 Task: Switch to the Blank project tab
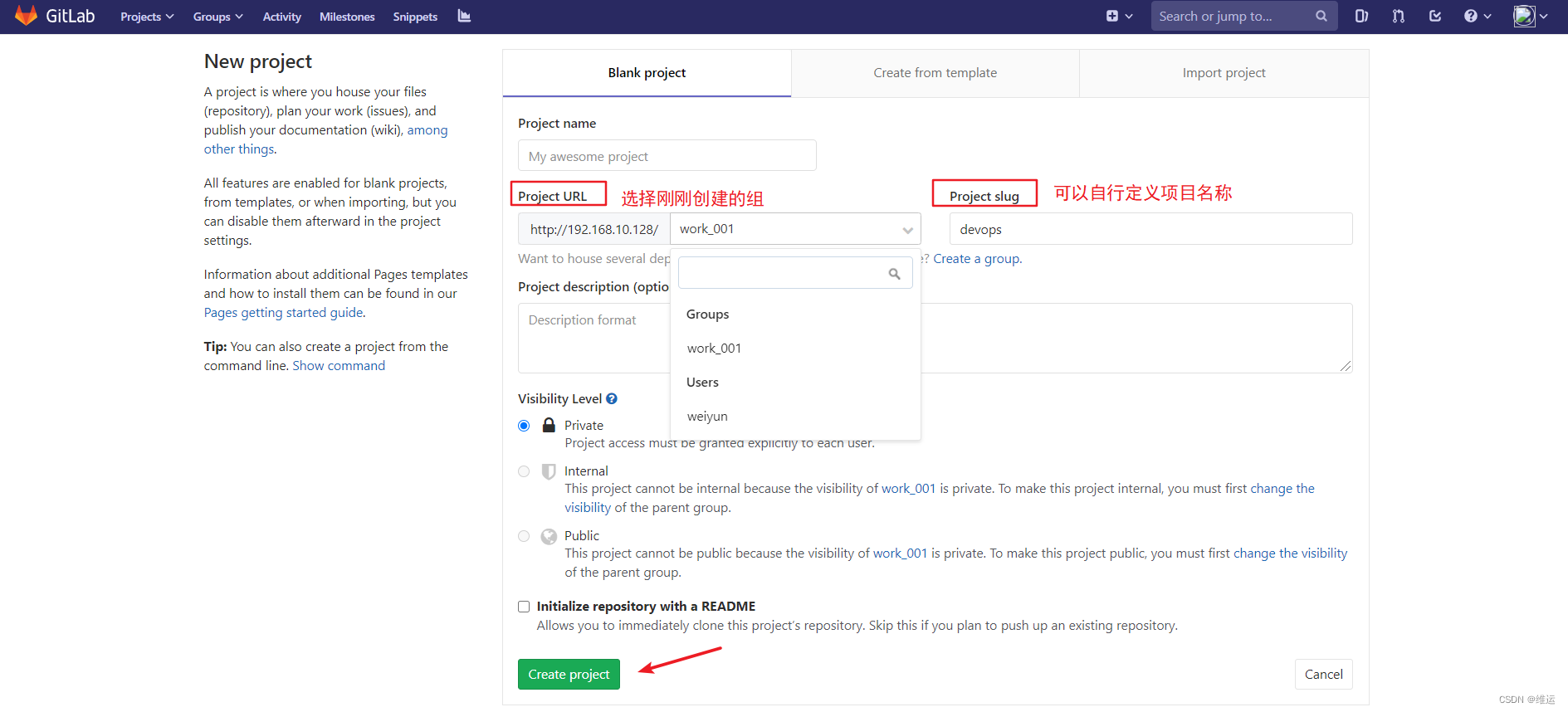point(647,73)
